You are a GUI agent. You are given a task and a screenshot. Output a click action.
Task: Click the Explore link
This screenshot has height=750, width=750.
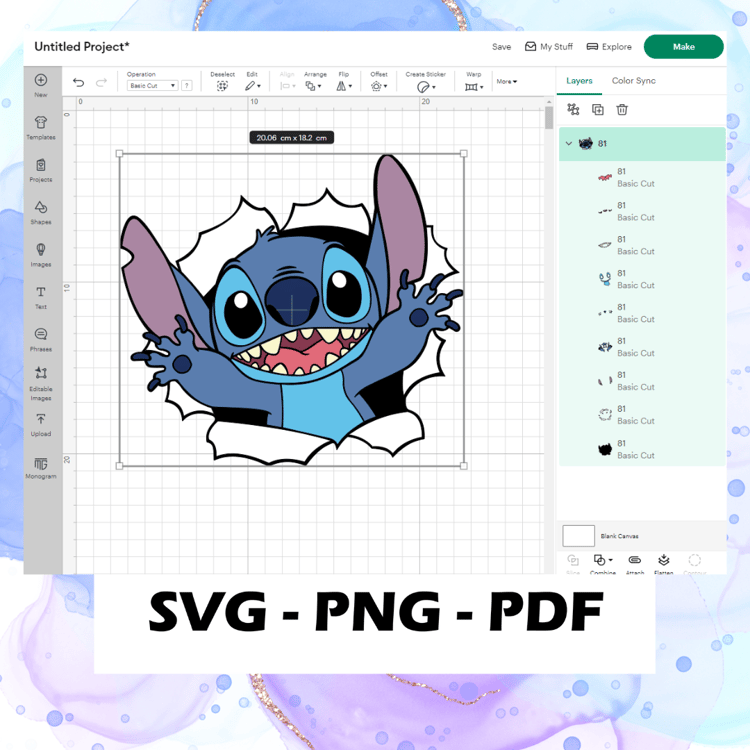[609, 46]
